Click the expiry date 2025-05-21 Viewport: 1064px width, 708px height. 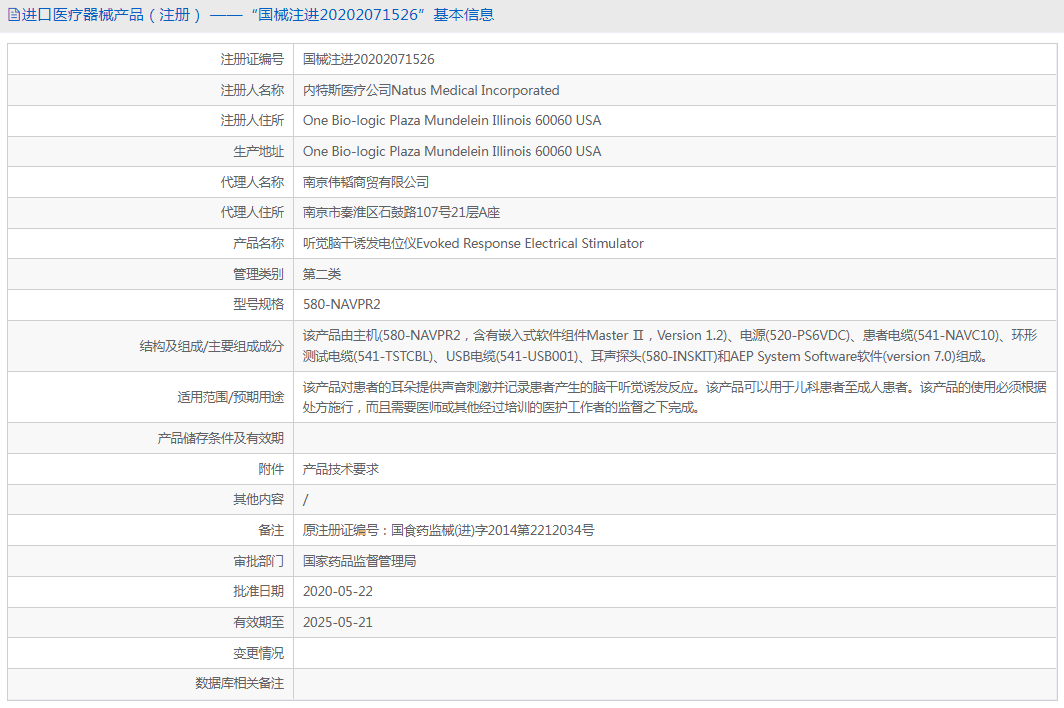(x=340, y=622)
